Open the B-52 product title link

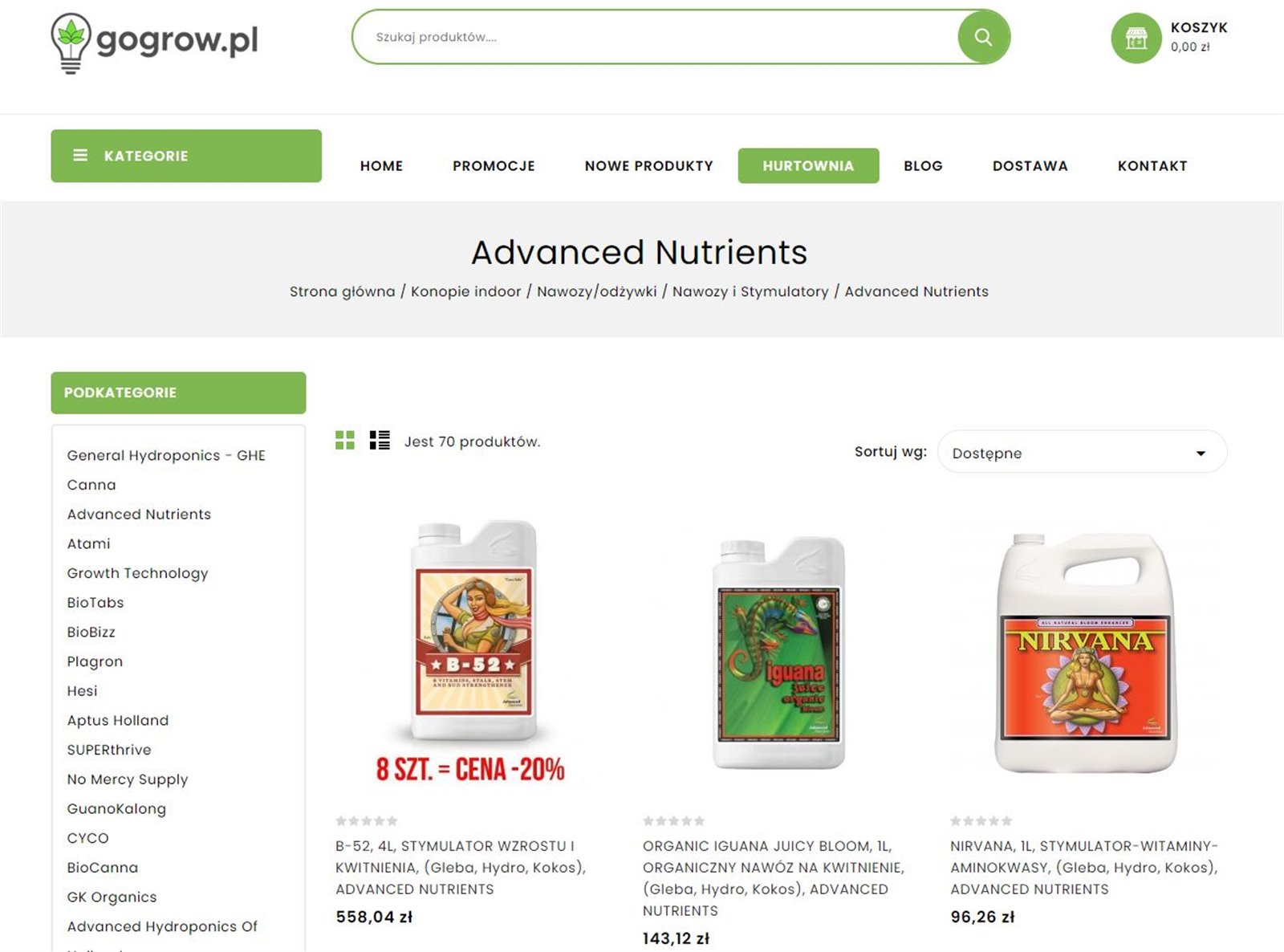pos(461,868)
